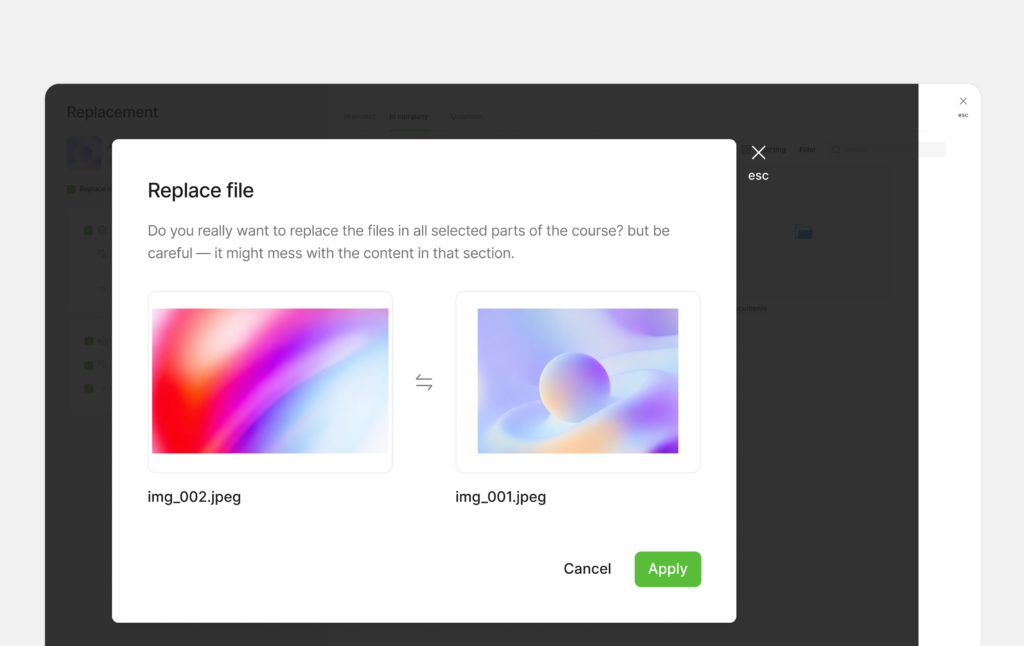Open the Sorting dropdown
The width and height of the screenshot is (1024, 646).
click(773, 150)
